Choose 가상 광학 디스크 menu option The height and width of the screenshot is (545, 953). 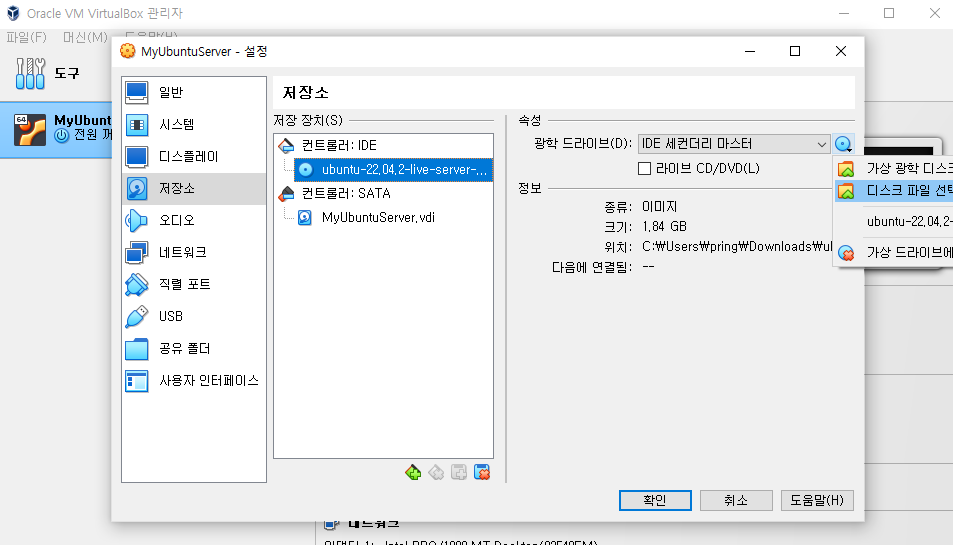(x=894, y=168)
